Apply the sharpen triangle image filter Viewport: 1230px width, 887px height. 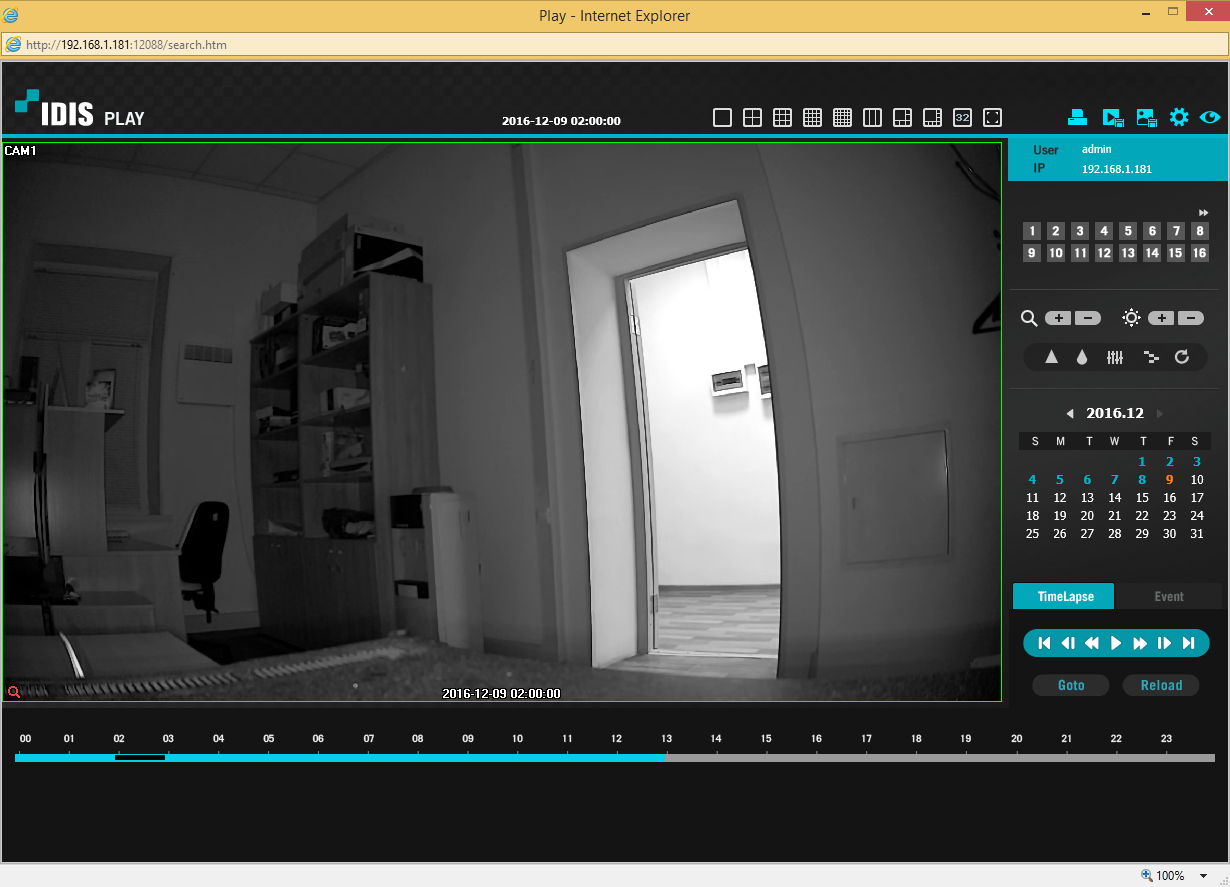click(x=1051, y=357)
